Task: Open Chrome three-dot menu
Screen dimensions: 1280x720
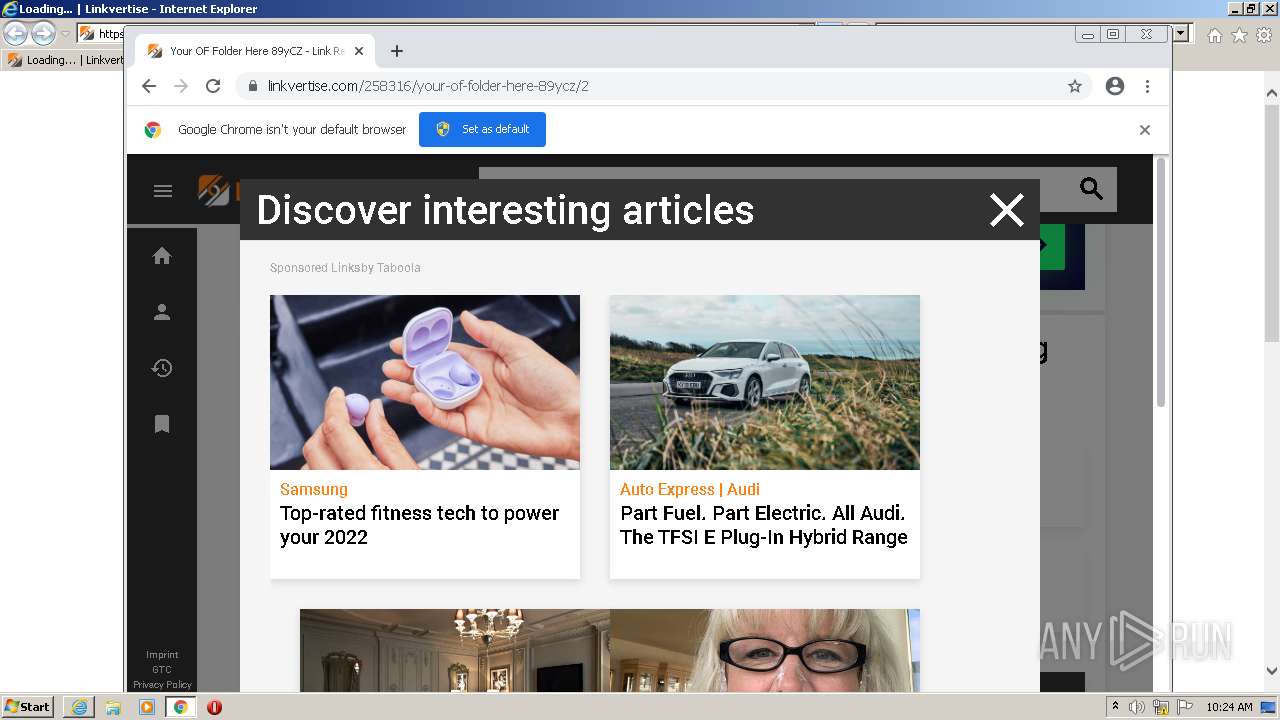Action: 1147,86
